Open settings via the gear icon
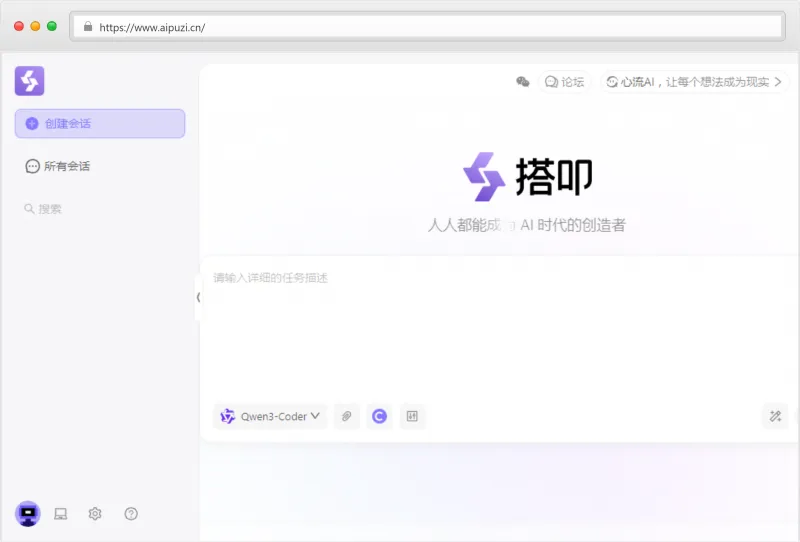Viewport: 800px width, 542px height. click(x=95, y=514)
